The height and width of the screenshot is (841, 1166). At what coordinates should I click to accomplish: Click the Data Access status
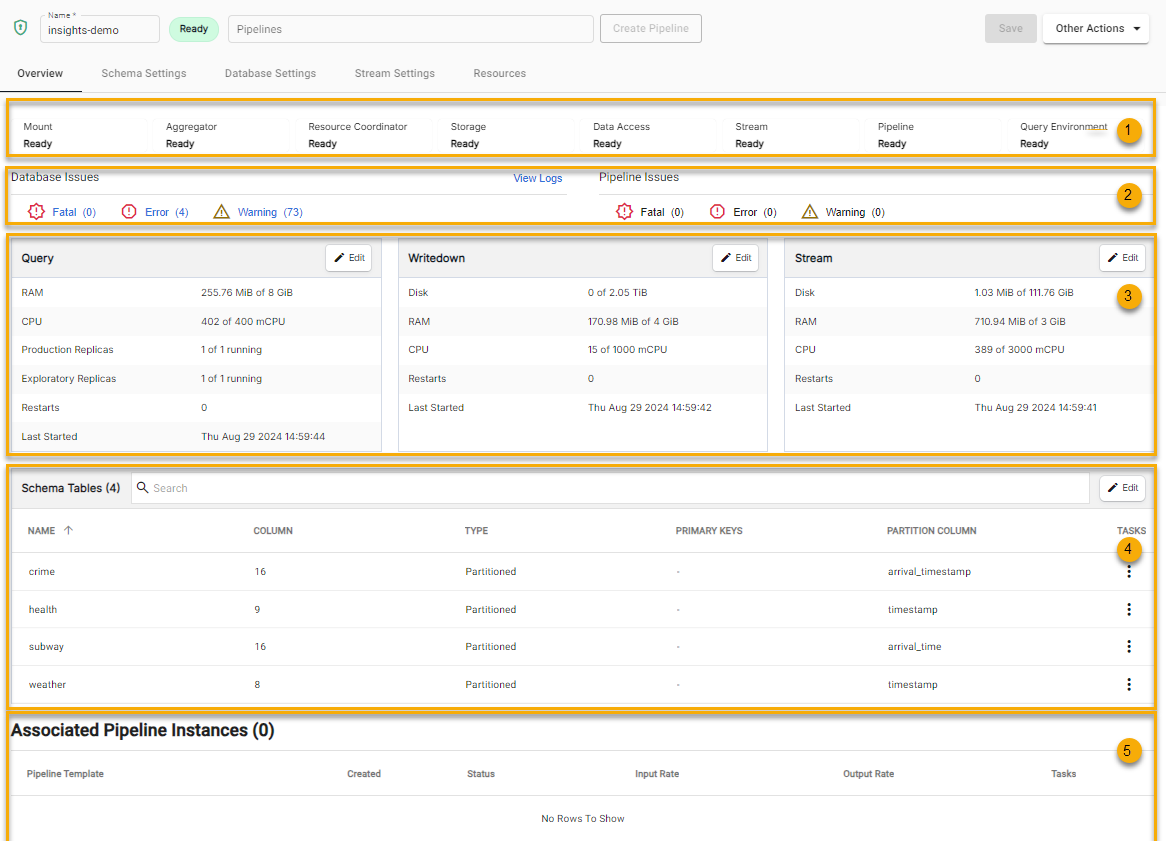pyautogui.click(x=607, y=144)
